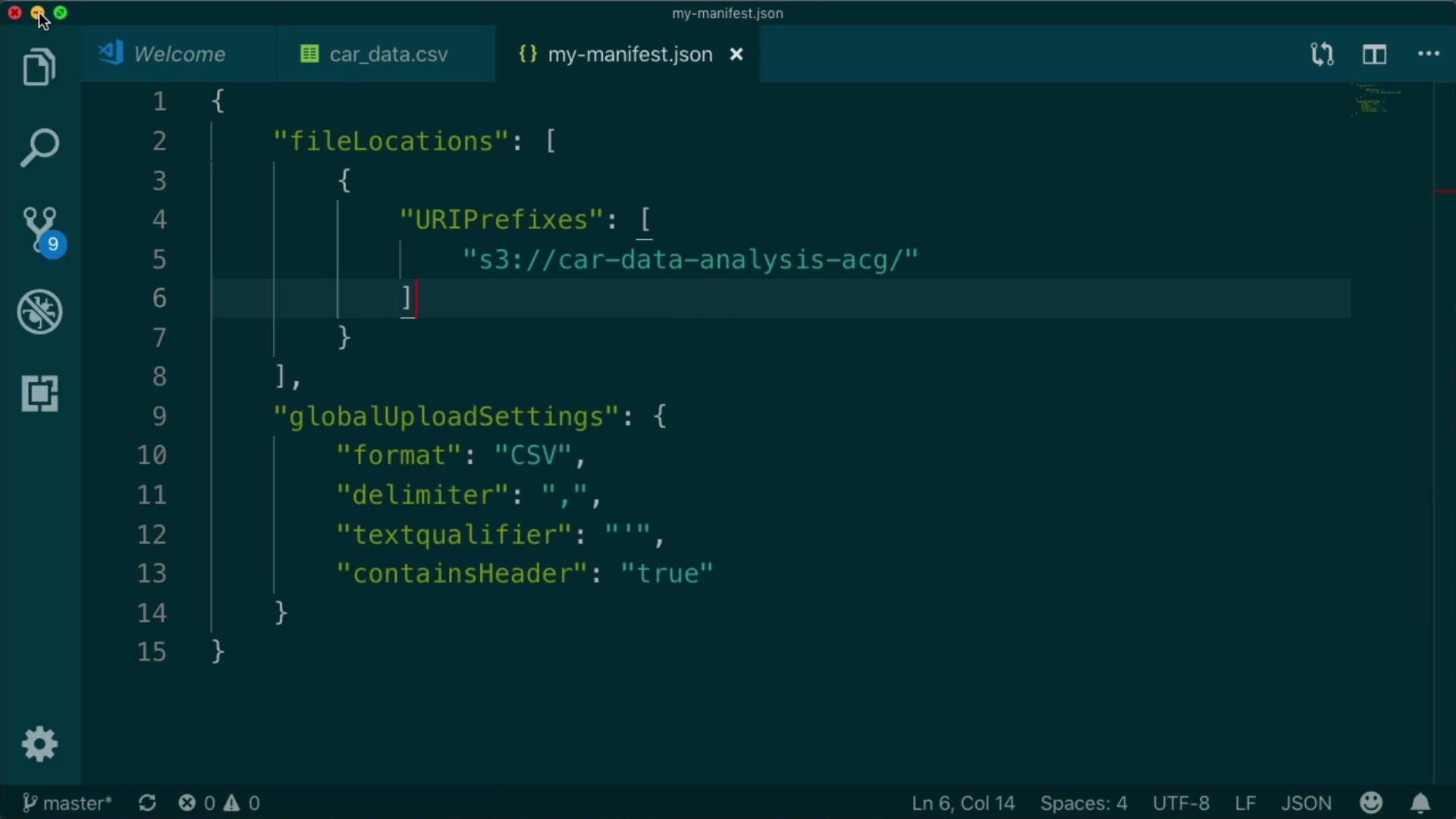The height and width of the screenshot is (819, 1456).
Task: Click the Open Changes compare icon
Action: (1322, 55)
